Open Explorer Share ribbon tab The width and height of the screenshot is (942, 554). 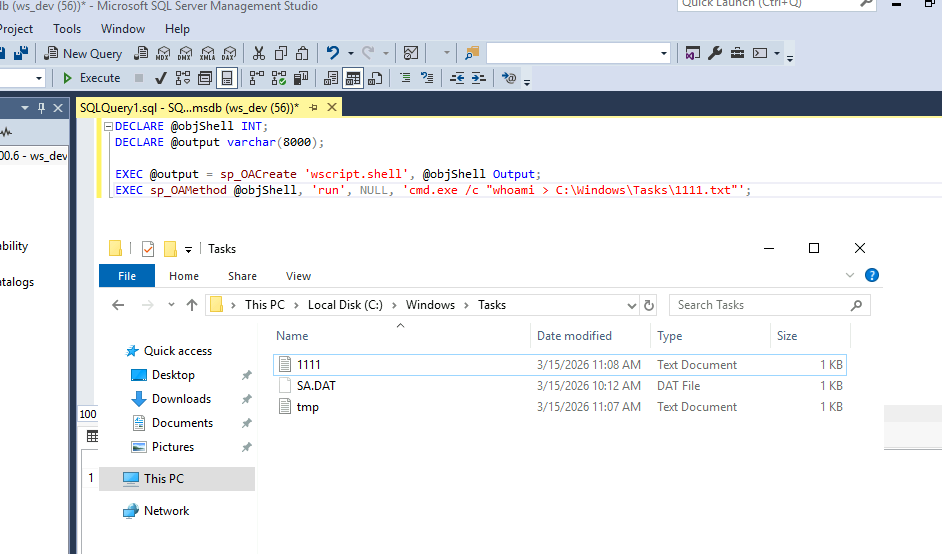coord(242,276)
